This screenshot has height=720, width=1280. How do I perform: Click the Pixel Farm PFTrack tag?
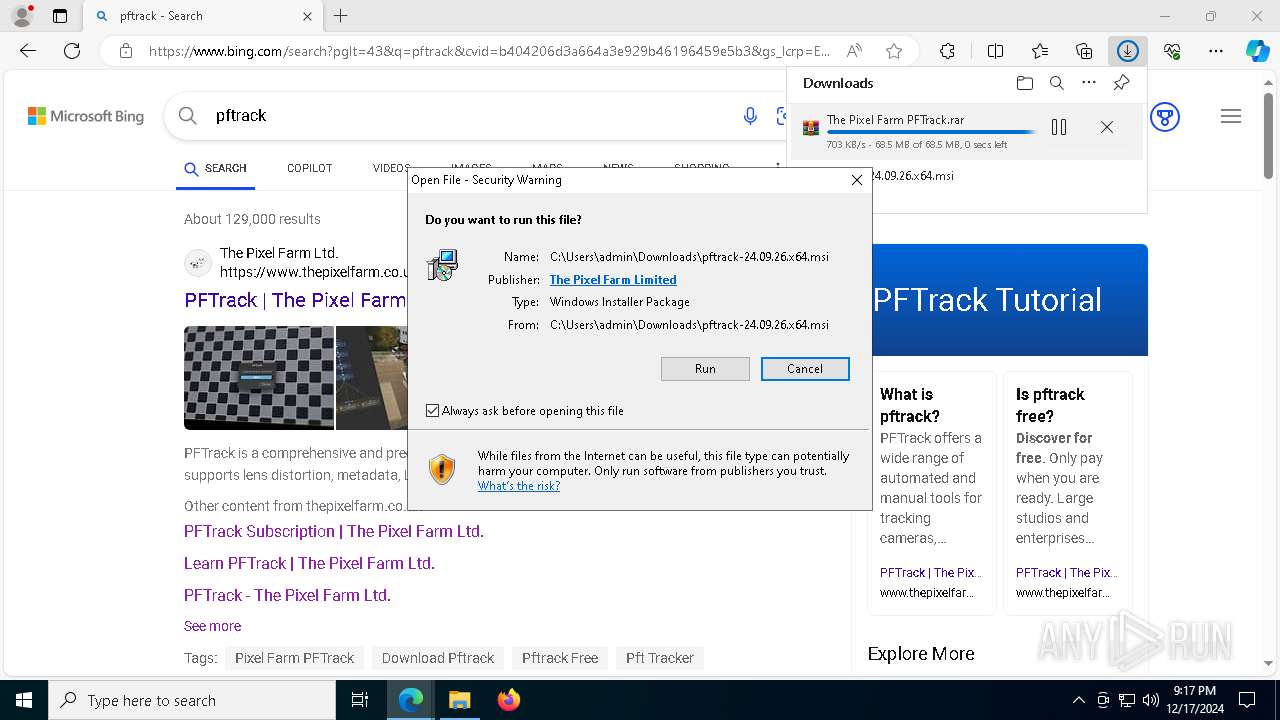click(x=294, y=658)
